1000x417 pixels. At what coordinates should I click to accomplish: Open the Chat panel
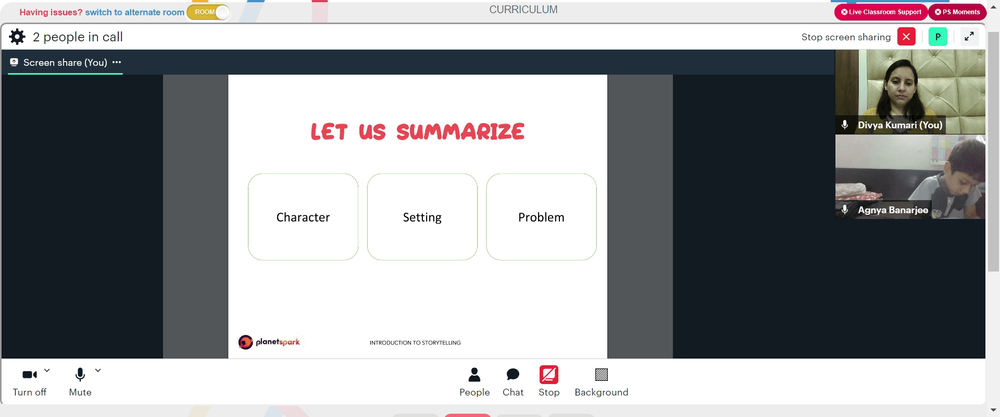click(513, 382)
